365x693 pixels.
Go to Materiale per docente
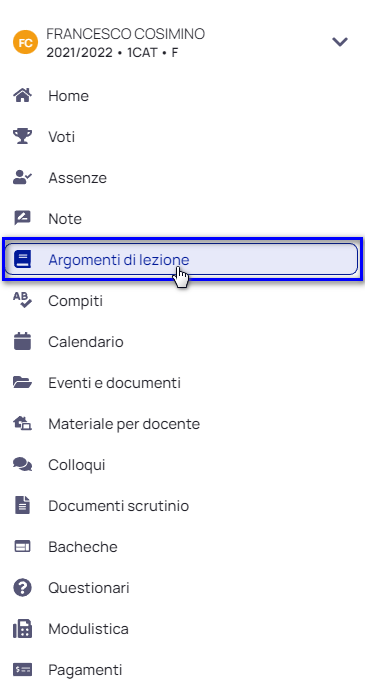pyautogui.click(x=124, y=424)
